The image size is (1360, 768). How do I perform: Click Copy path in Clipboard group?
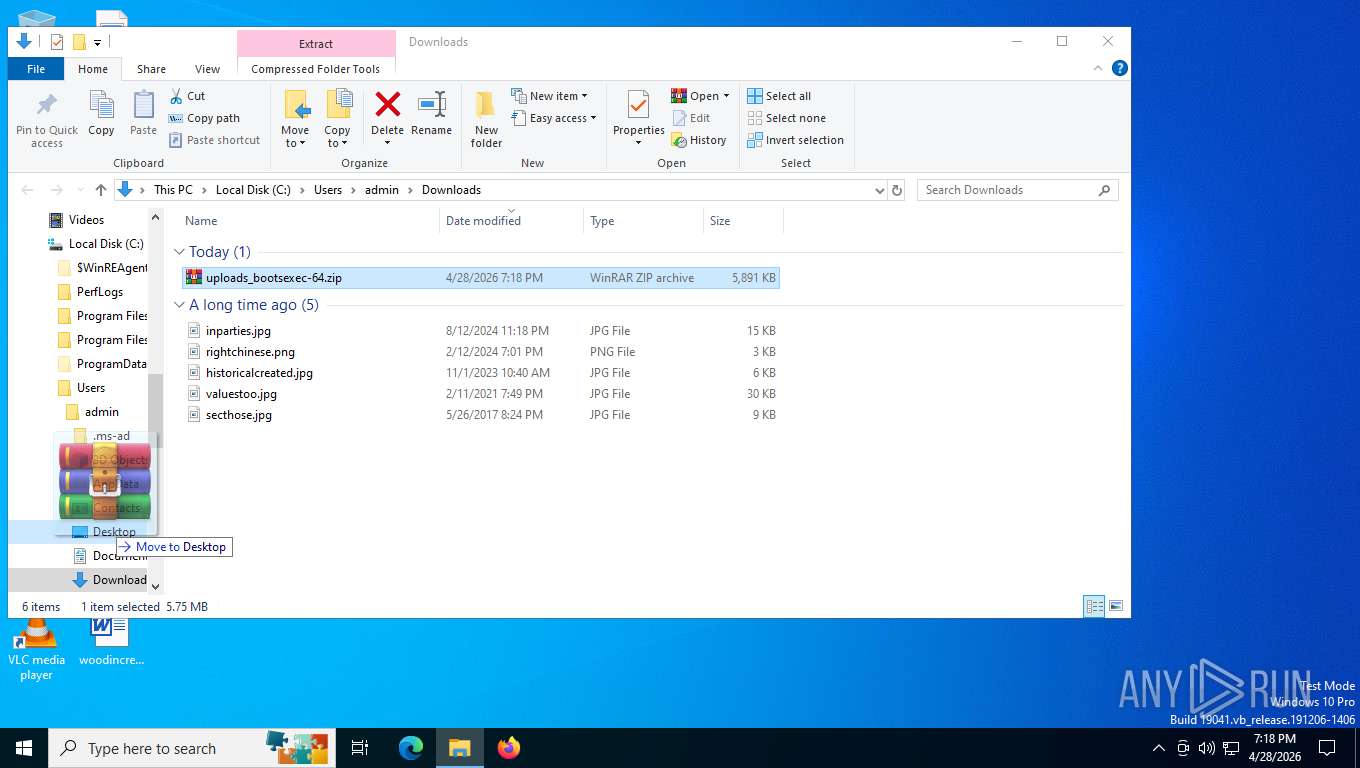pyautogui.click(x=204, y=118)
